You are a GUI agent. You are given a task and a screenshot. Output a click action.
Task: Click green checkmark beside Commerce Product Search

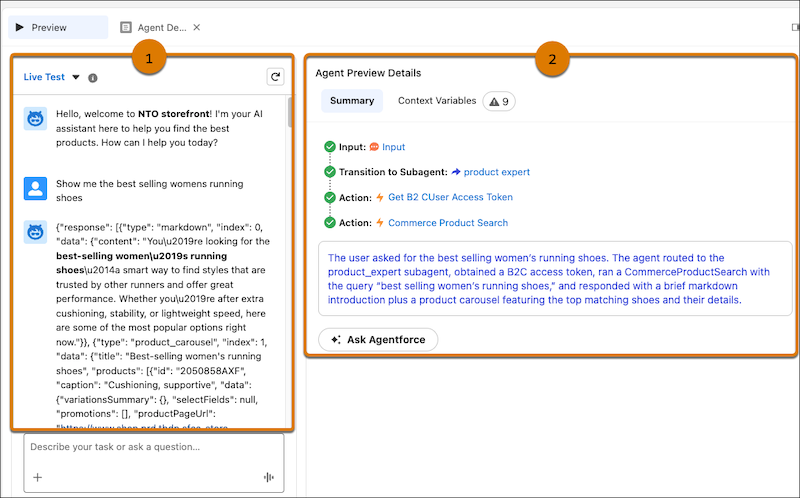(330, 222)
